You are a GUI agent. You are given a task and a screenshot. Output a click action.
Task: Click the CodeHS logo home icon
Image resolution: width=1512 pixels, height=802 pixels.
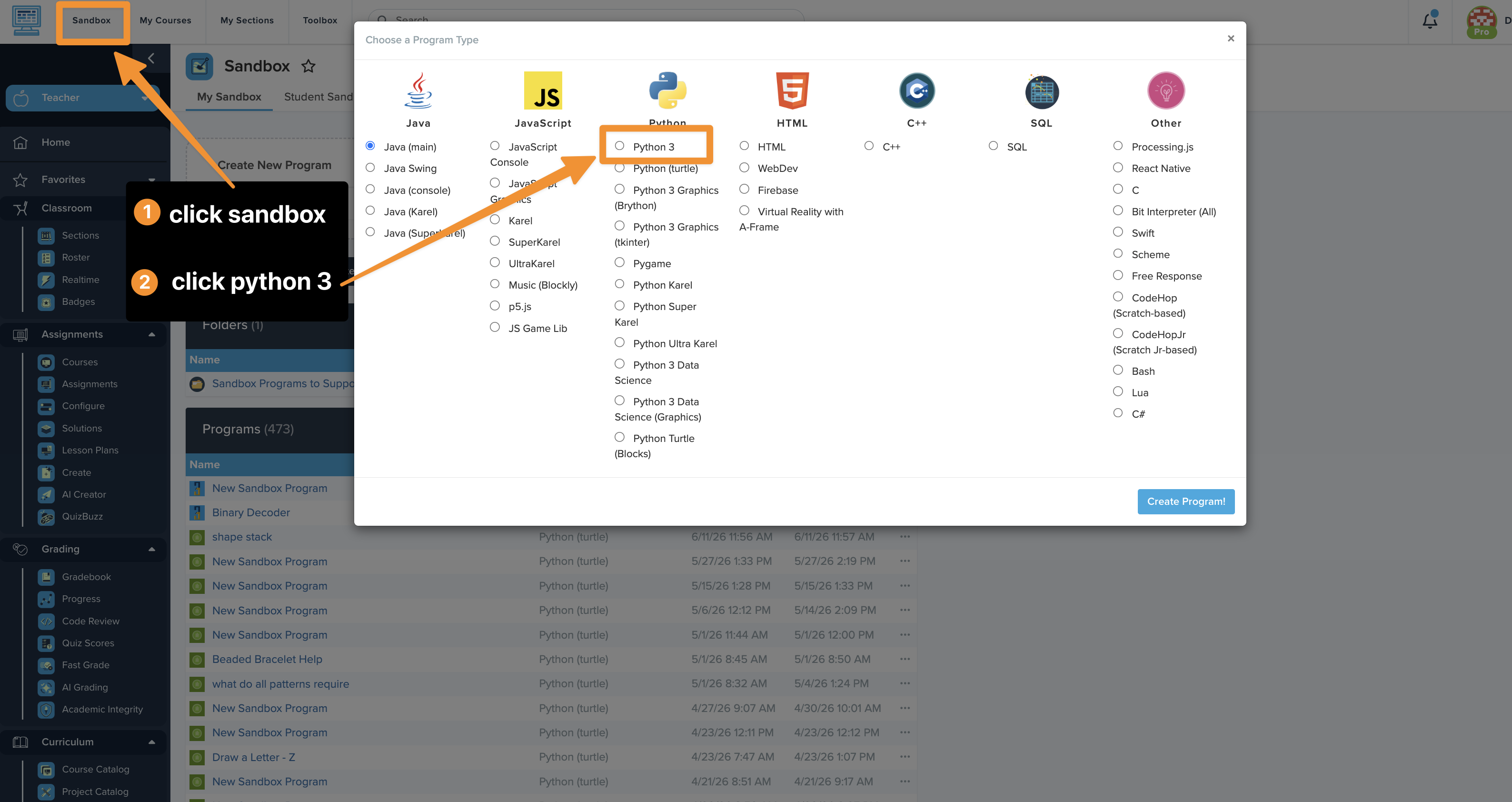[26, 20]
